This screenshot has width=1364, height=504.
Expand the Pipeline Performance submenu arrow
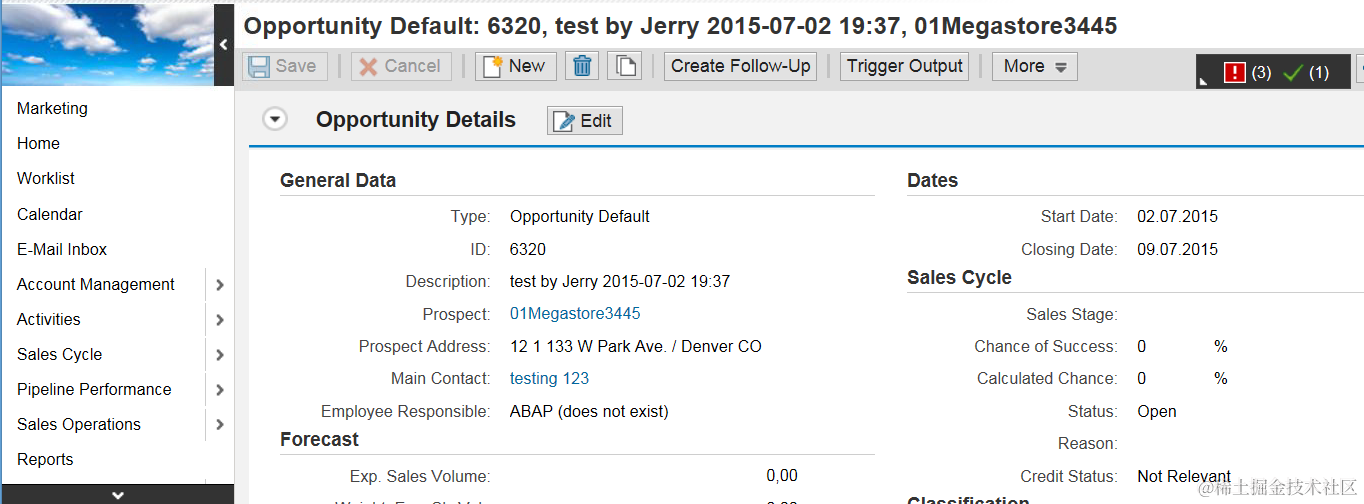pyautogui.click(x=220, y=390)
